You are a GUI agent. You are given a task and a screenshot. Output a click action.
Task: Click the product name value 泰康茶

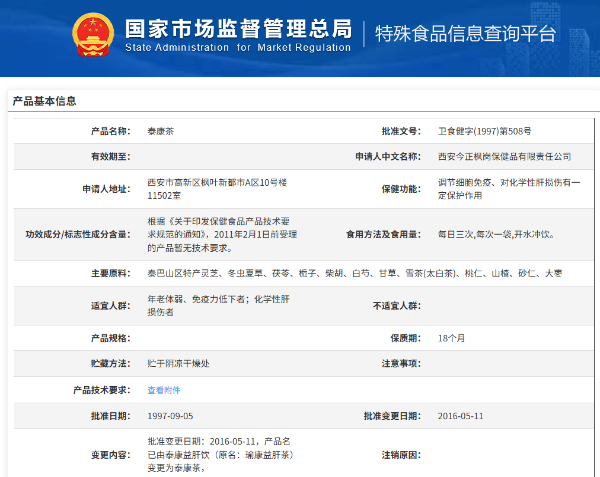point(161,131)
